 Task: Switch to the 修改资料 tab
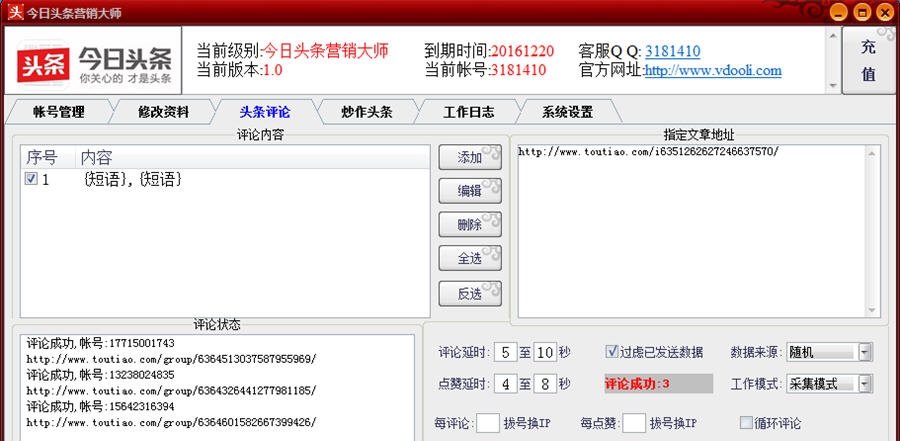point(163,112)
